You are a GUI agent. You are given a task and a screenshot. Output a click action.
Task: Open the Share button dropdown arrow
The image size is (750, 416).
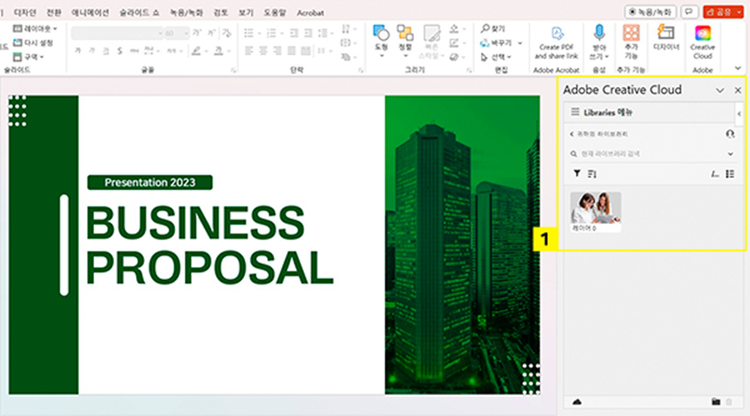click(739, 11)
